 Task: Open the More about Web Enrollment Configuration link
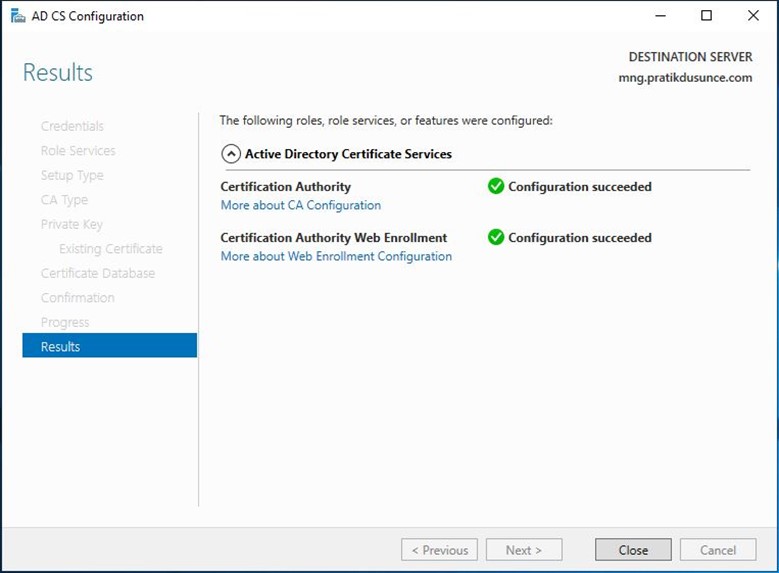pyautogui.click(x=336, y=256)
